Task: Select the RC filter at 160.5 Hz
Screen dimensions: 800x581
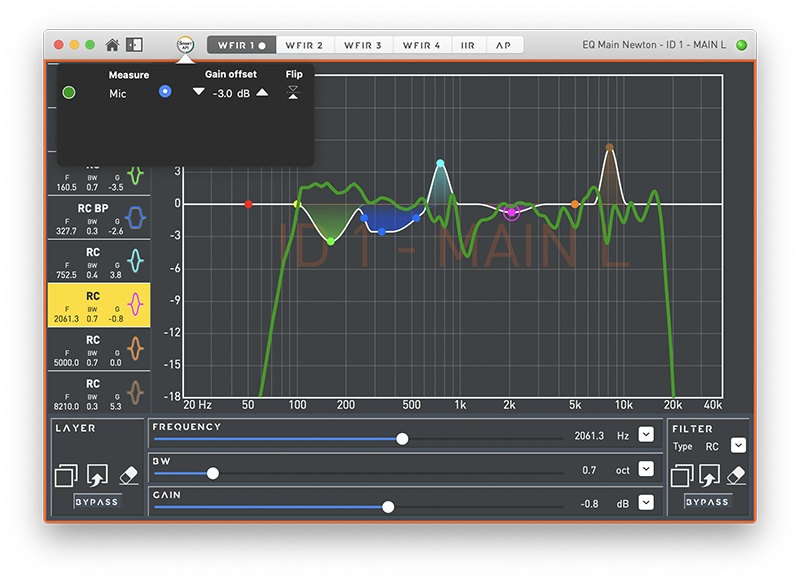Action: (x=99, y=180)
